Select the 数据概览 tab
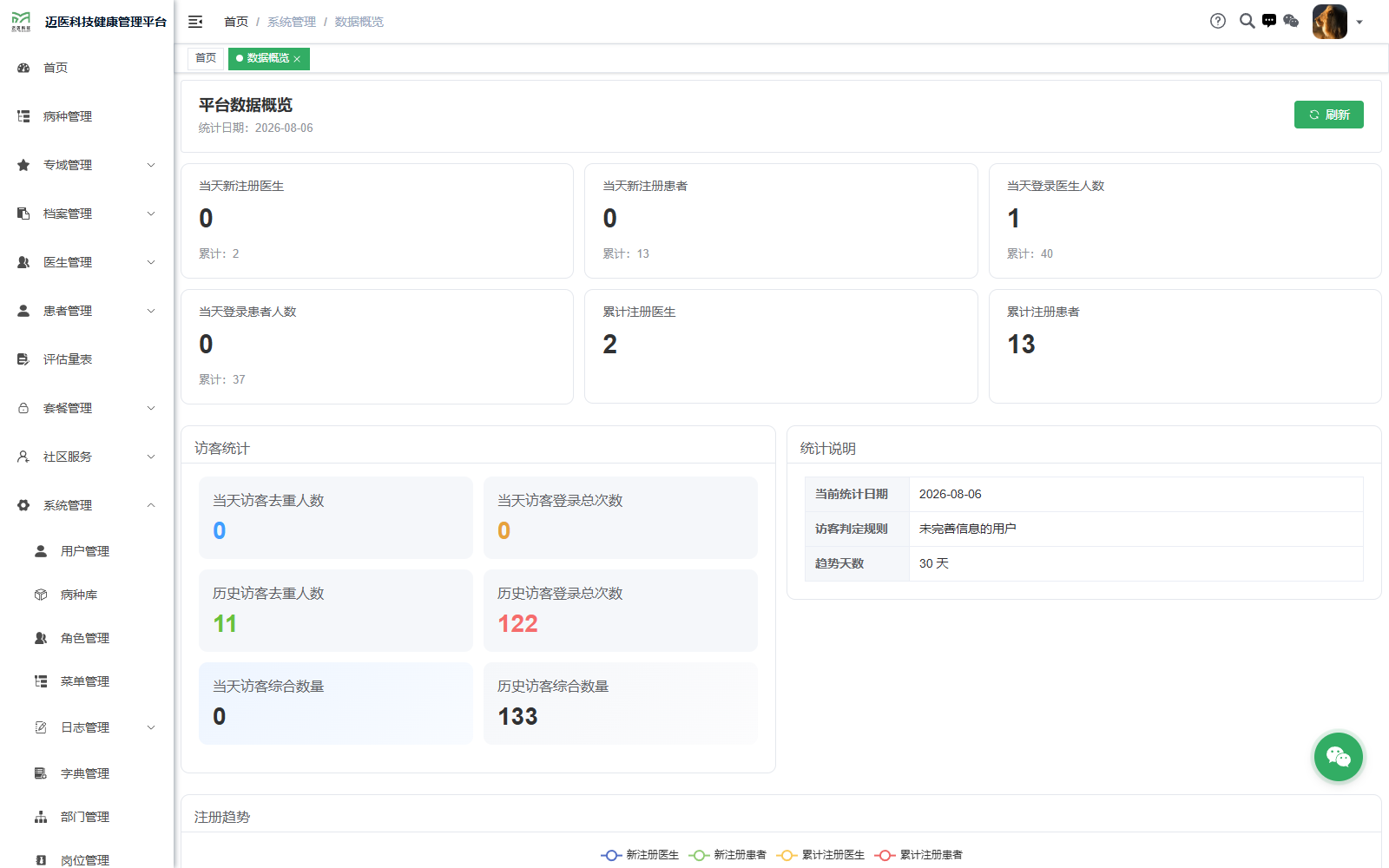Image resolution: width=1389 pixels, height=868 pixels. [267, 58]
